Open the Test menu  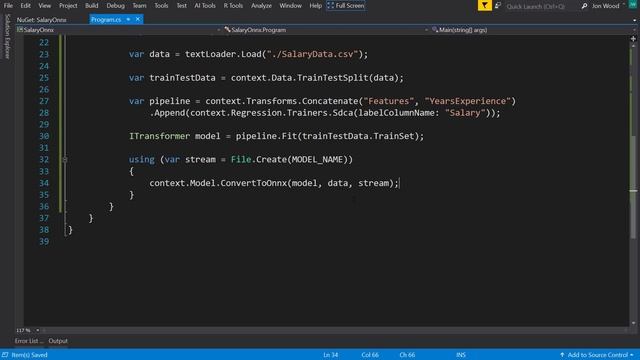click(x=182, y=6)
